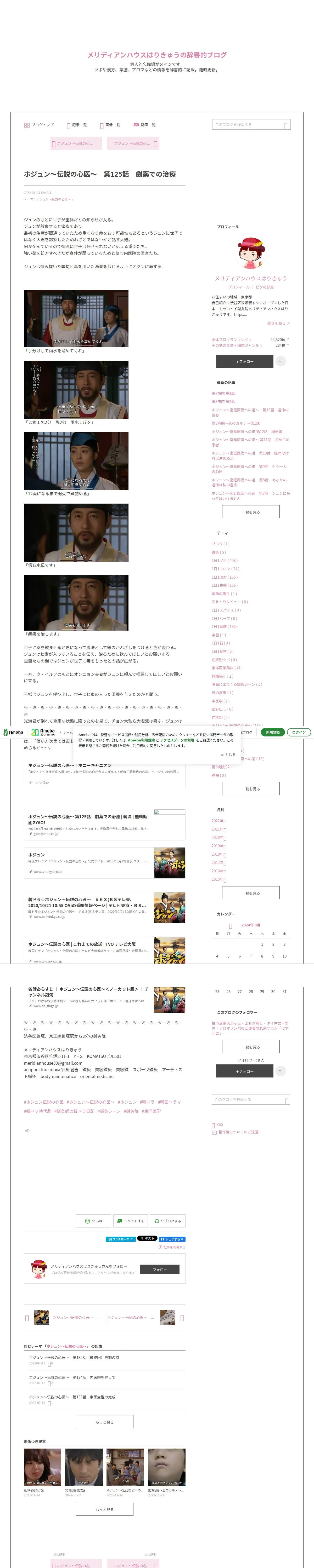Viewport: 314px width, 1568px height.
Task: Expand the 2015年 monthly archive
Action: point(219,880)
